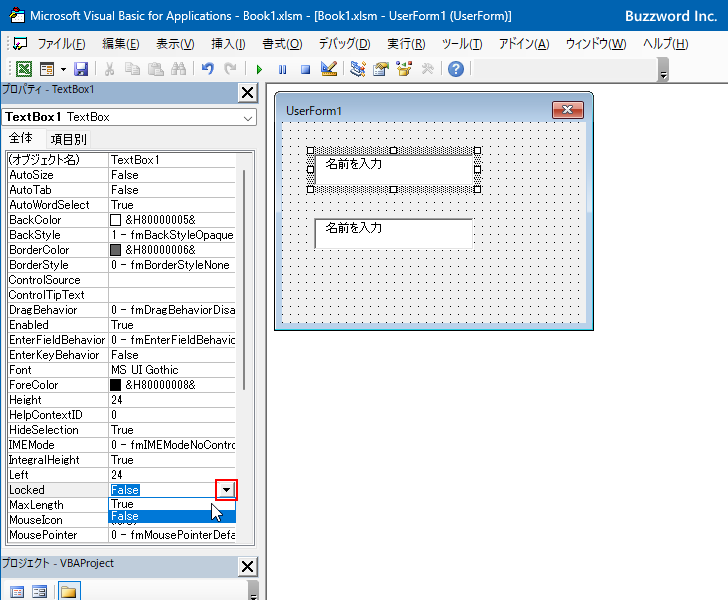Open the 書式(O) menu
The height and width of the screenshot is (600, 728).
[x=282, y=44]
